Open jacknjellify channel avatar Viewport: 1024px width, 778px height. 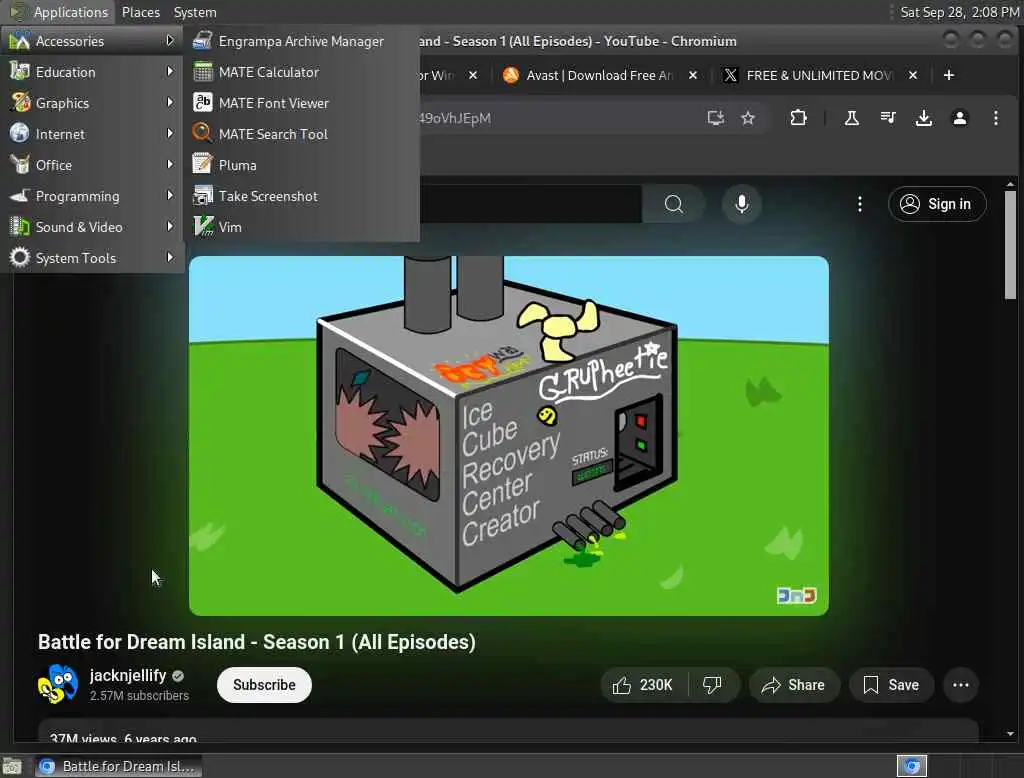tap(57, 685)
